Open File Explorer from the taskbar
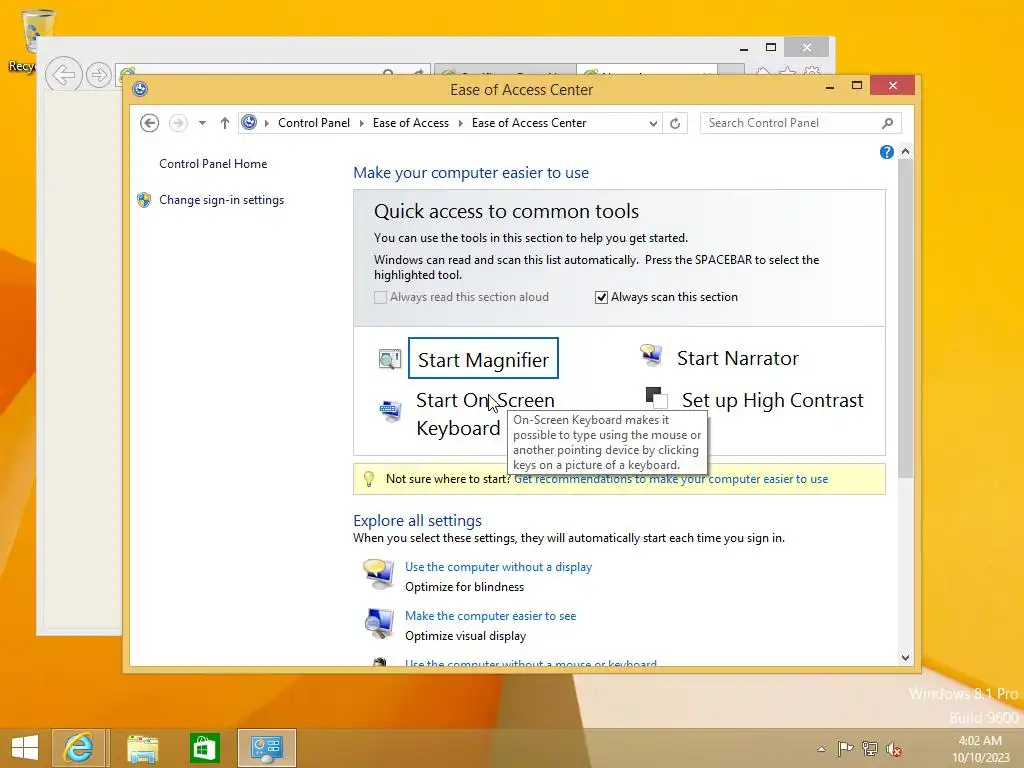The image size is (1024, 768). (143, 748)
